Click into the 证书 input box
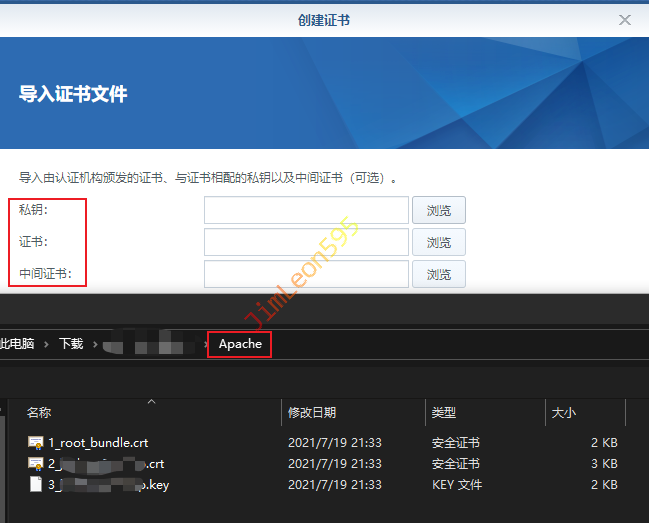The image size is (649, 523). click(x=306, y=243)
